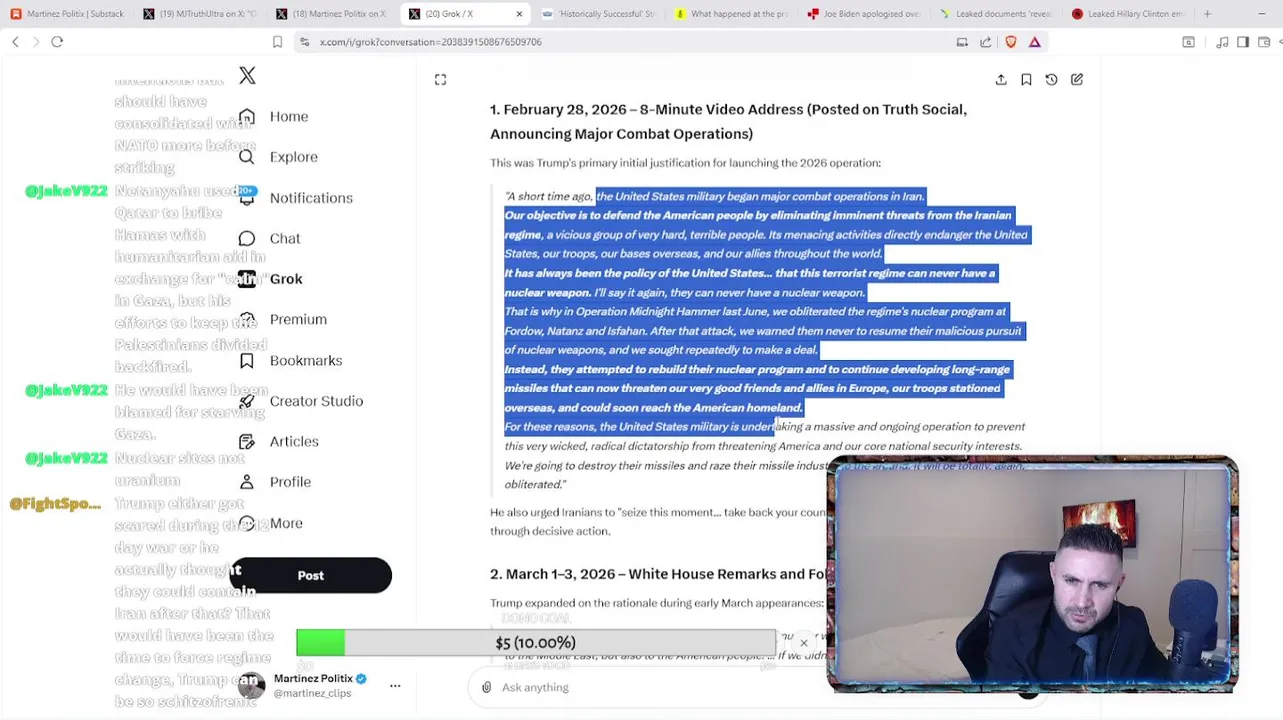
Task: Attach a file with the paperclip icon
Action: (486, 687)
